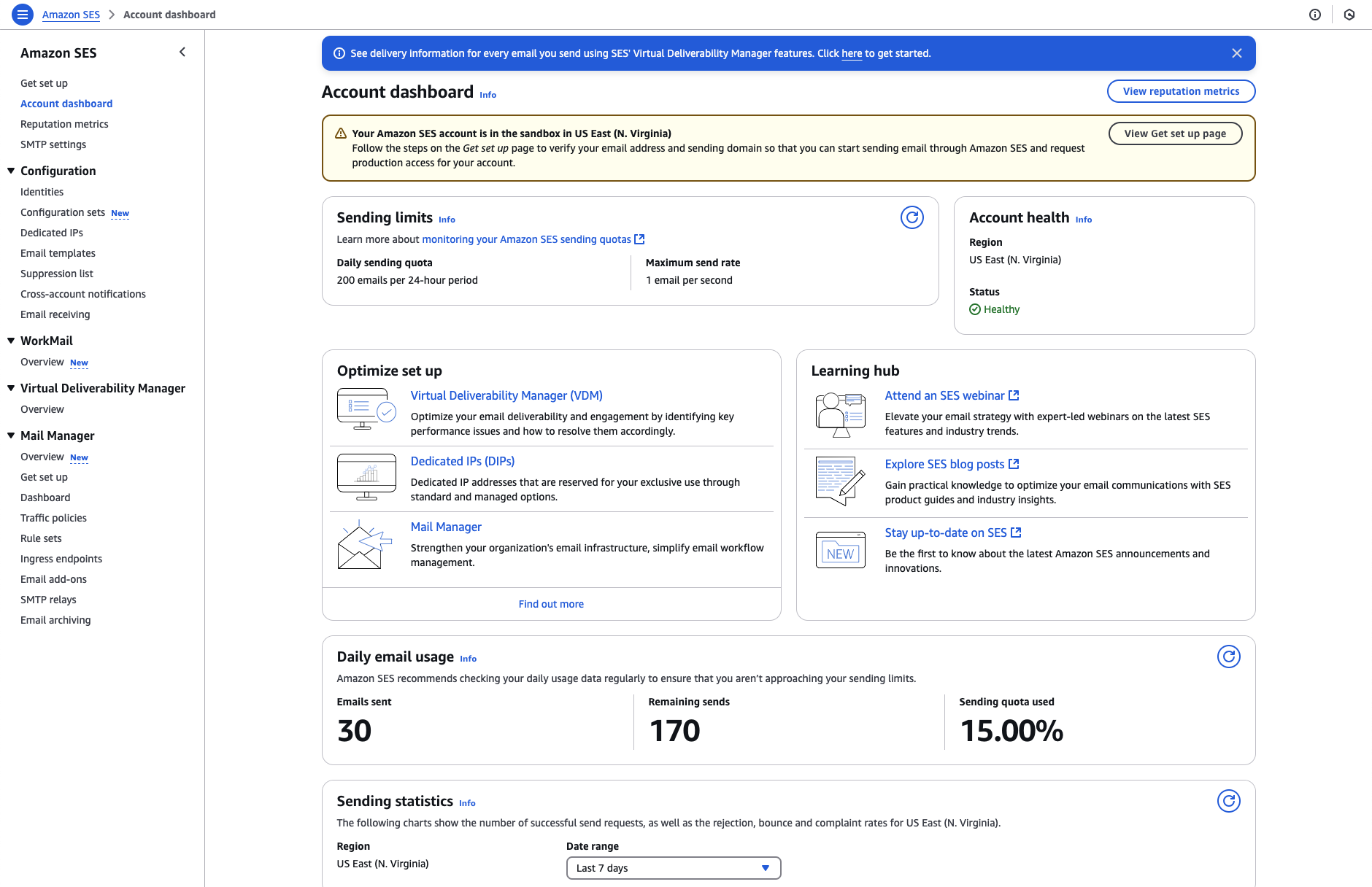The width and height of the screenshot is (1372, 887).
Task: Click Info link next to Account dashboard heading
Action: (487, 95)
